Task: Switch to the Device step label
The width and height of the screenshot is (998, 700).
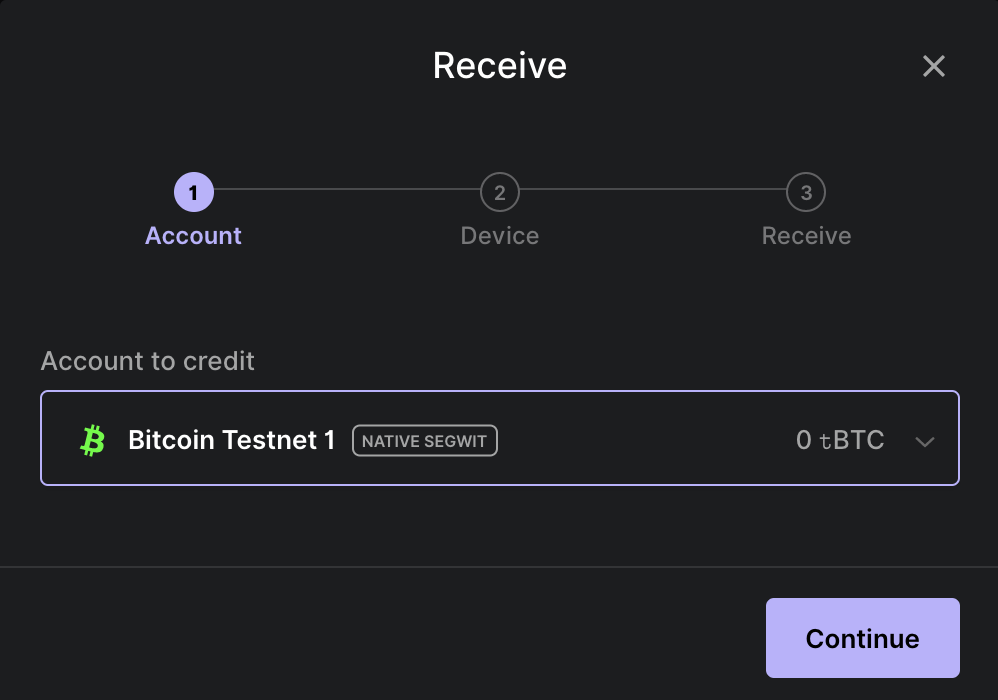Action: tap(500, 235)
